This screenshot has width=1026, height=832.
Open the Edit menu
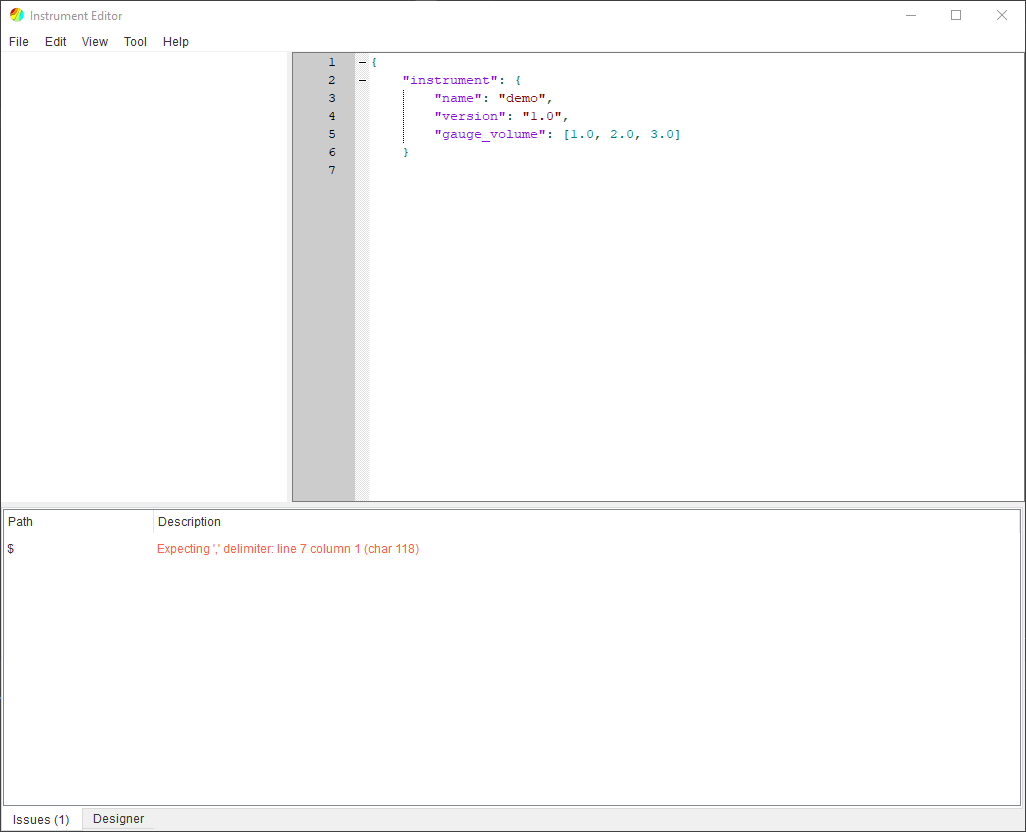coord(56,42)
